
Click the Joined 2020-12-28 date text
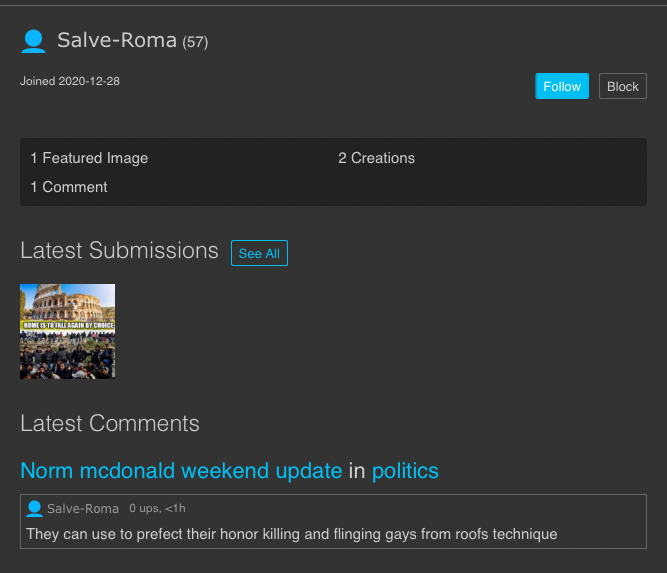(x=70, y=81)
